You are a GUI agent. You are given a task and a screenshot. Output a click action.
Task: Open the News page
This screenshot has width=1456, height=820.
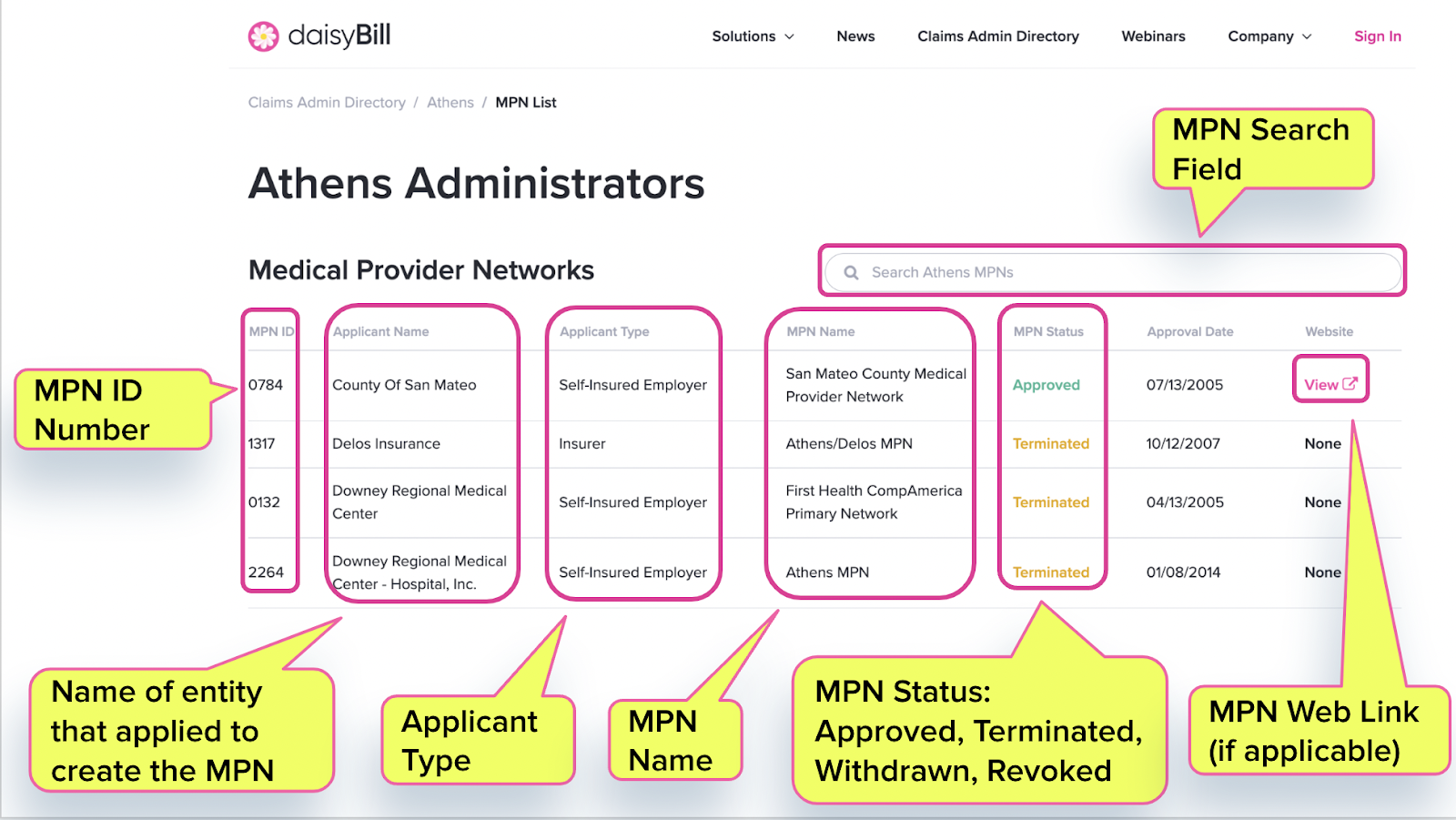coord(855,36)
